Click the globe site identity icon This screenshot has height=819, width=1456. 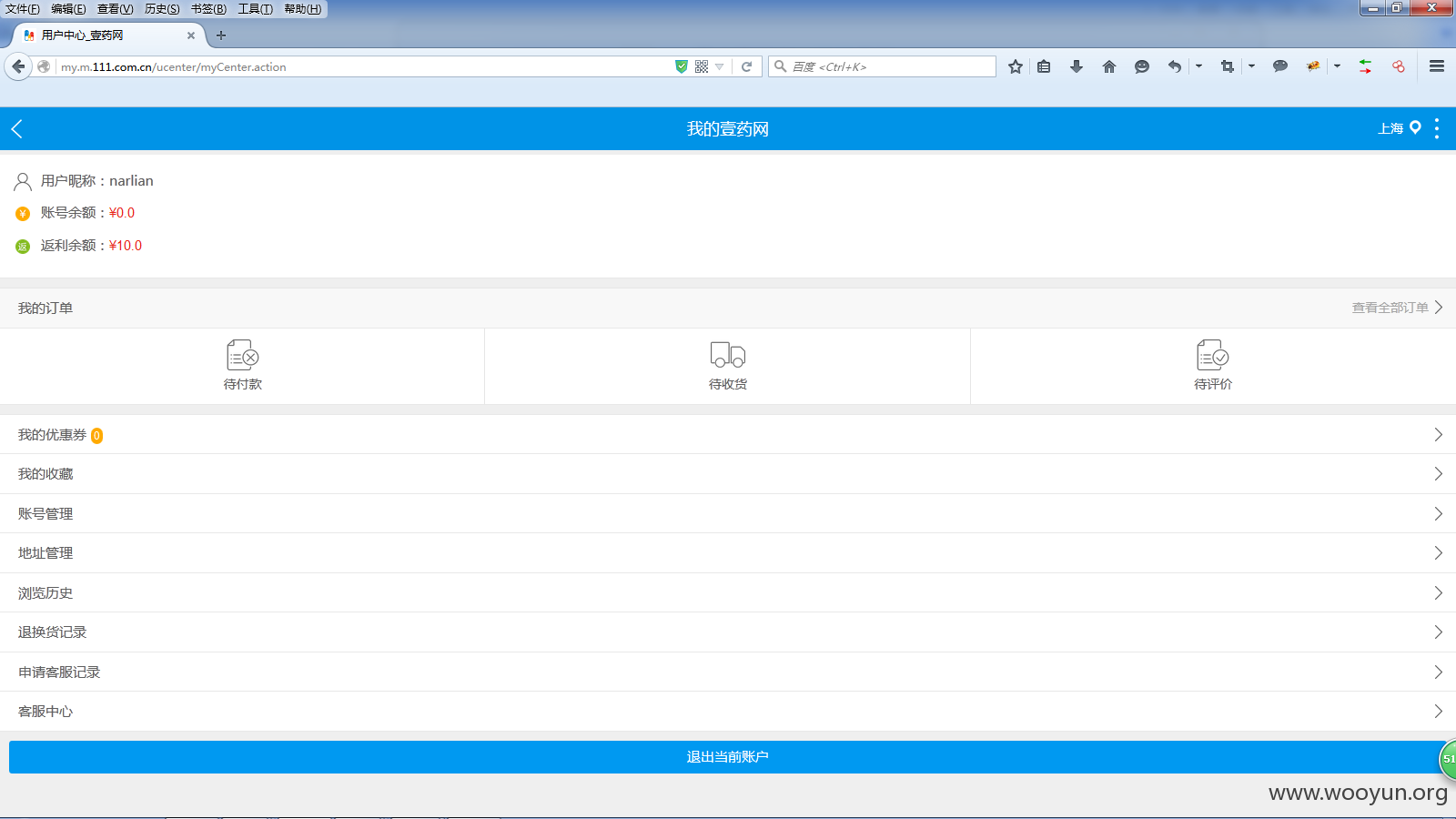pyautogui.click(x=44, y=66)
